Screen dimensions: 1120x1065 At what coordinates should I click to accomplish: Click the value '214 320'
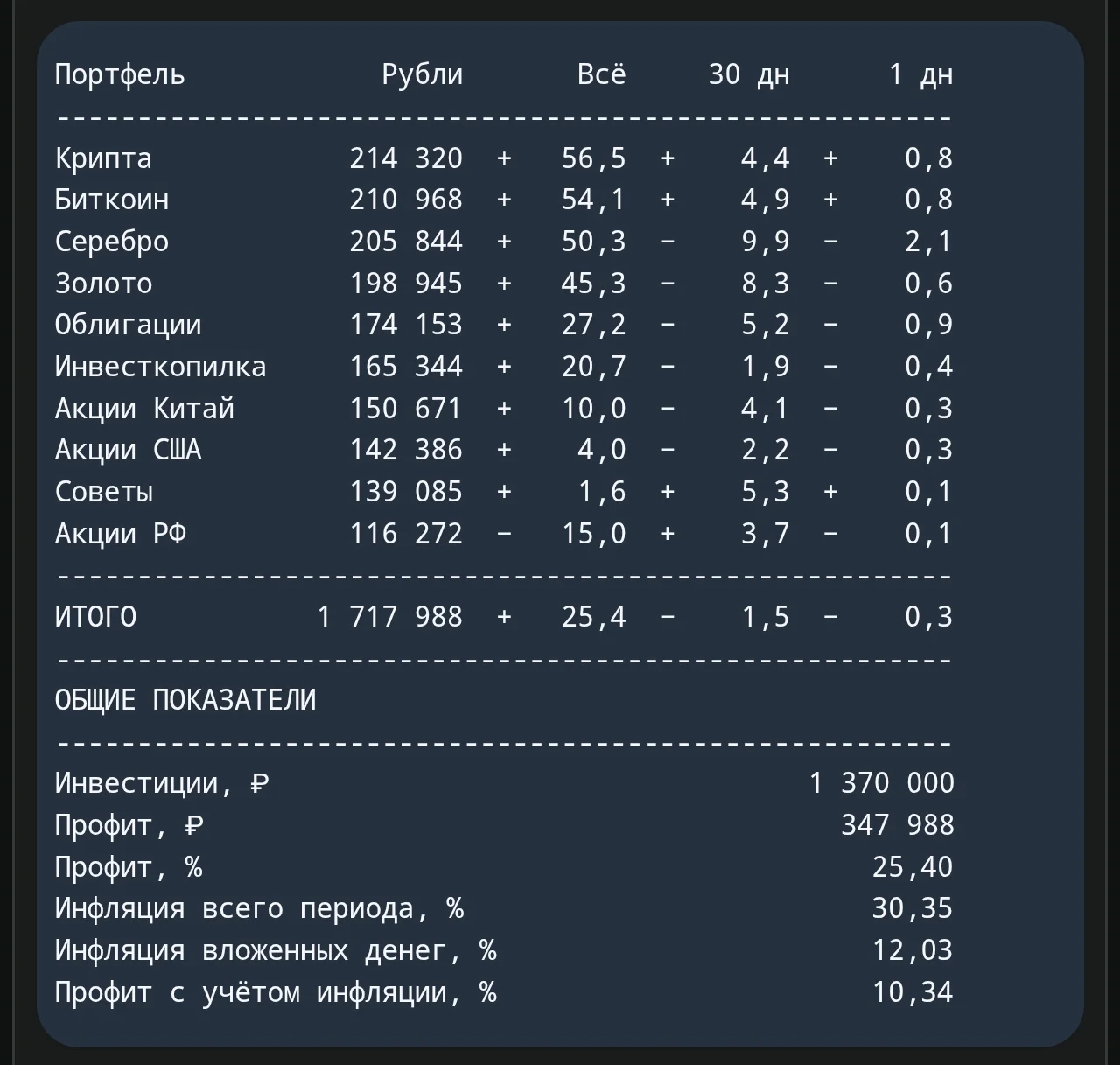click(x=406, y=158)
